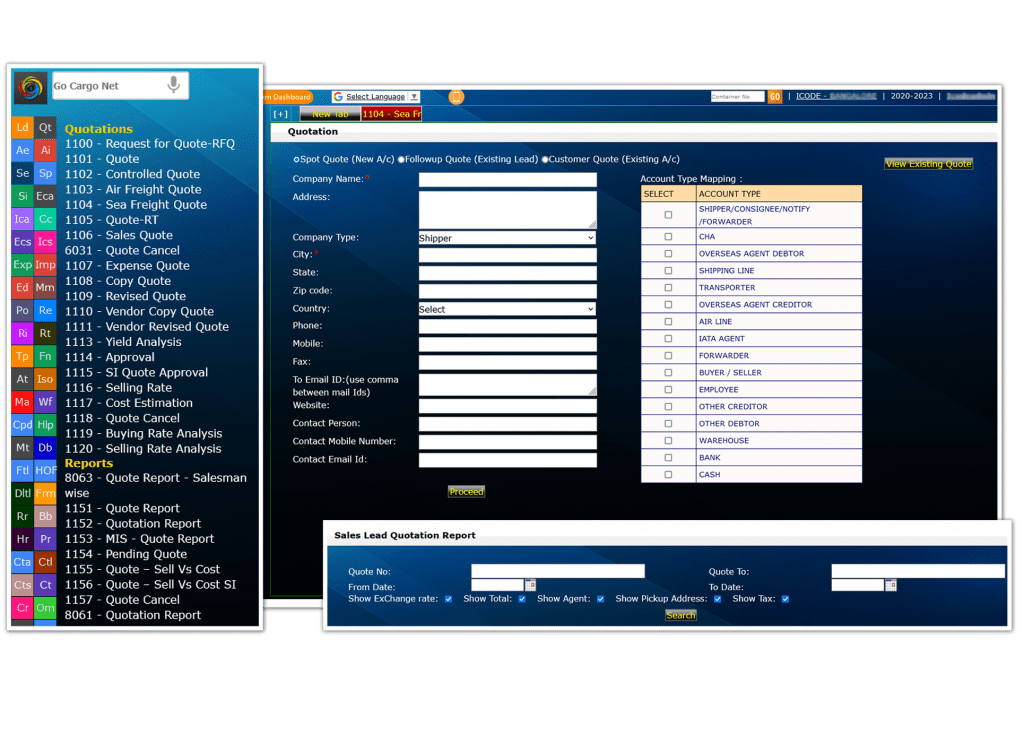Tick the SHIPPING LINE account type checkbox
Viewport: 1024px width, 743px height.
click(x=668, y=271)
